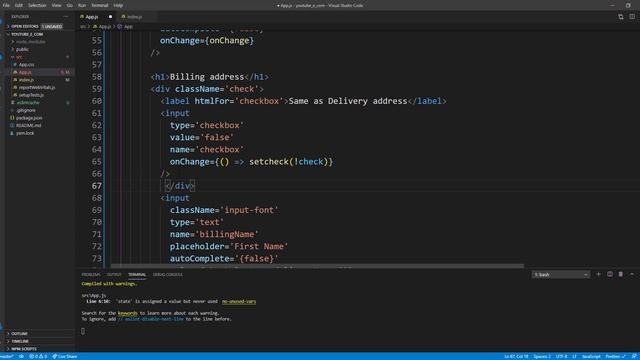The width and height of the screenshot is (640, 360).
Task: Select the Terminal panel tab
Action: 137,275
